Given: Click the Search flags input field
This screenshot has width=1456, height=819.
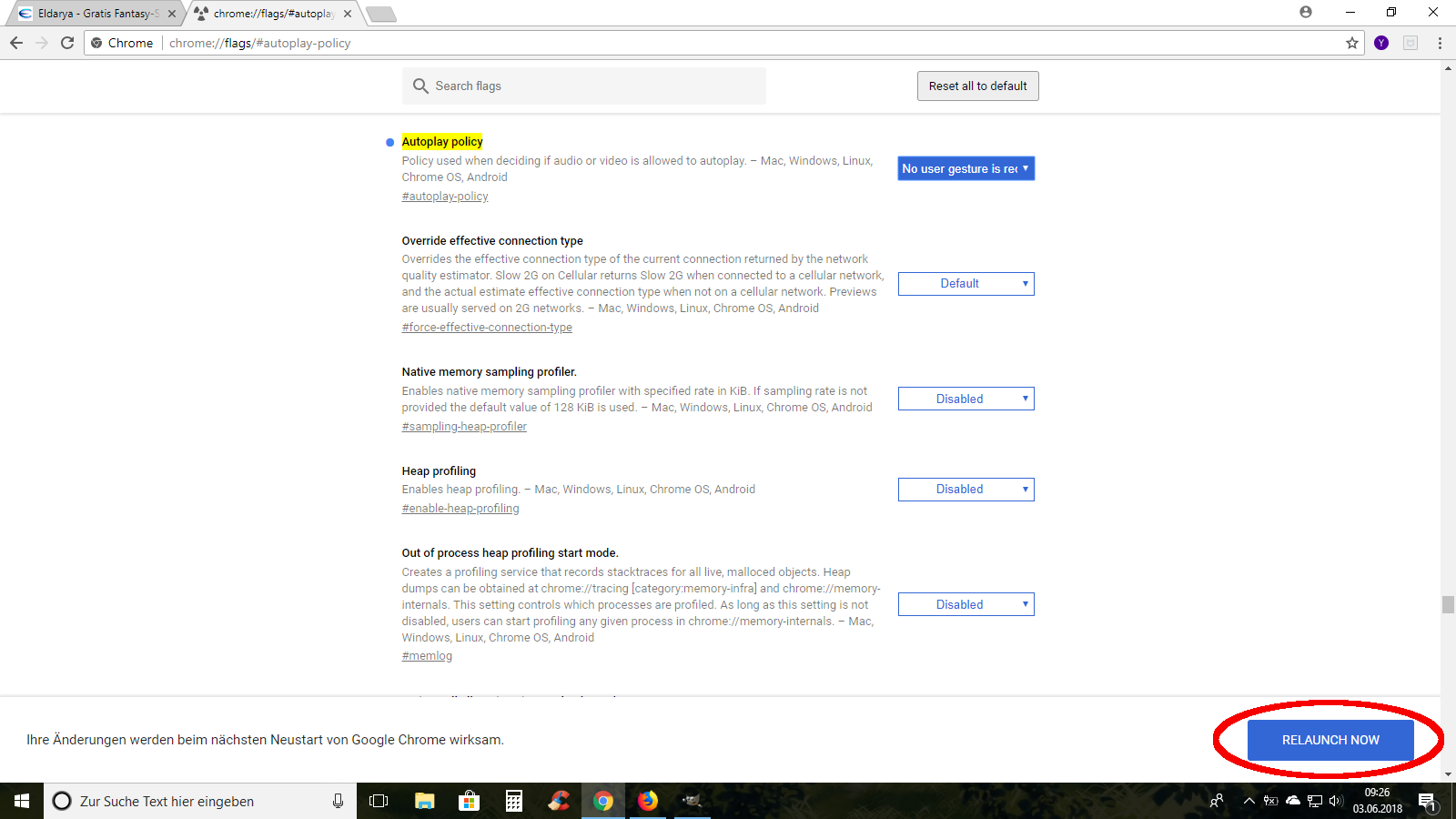Looking at the screenshot, I should tap(583, 86).
